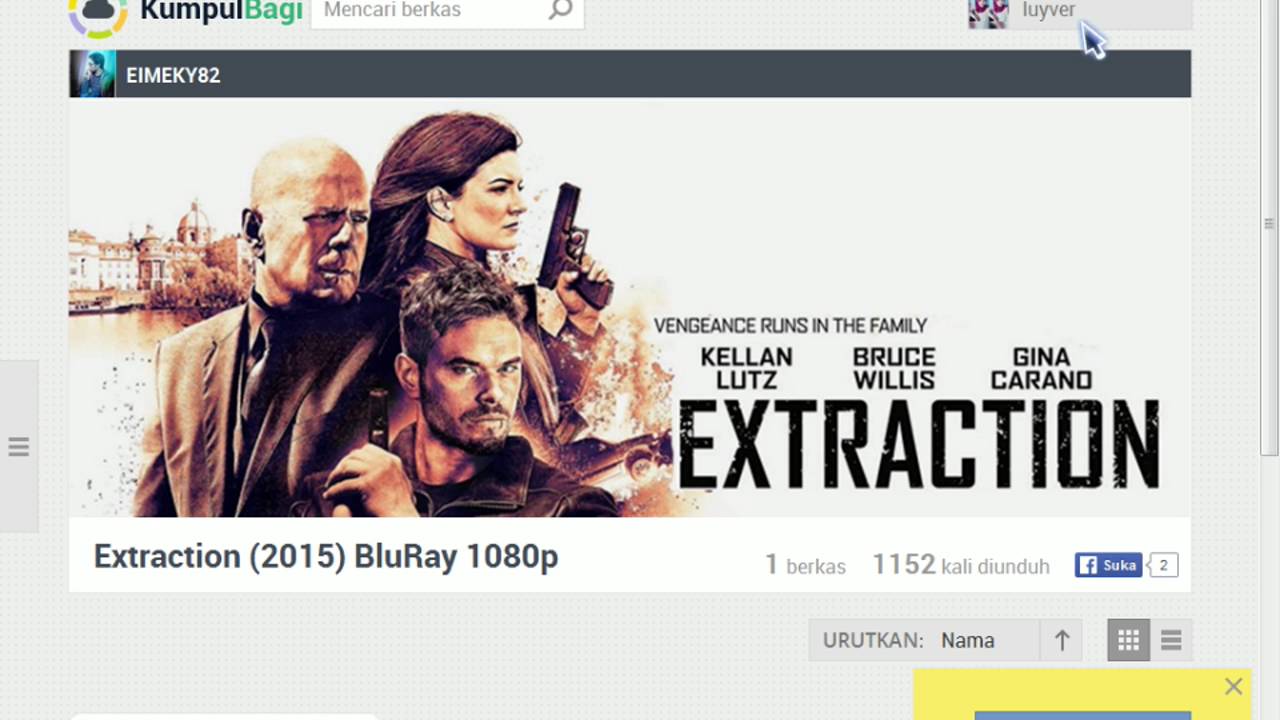Click the Facebook Suka like button
Image resolution: width=1280 pixels, height=720 pixels.
(1108, 565)
